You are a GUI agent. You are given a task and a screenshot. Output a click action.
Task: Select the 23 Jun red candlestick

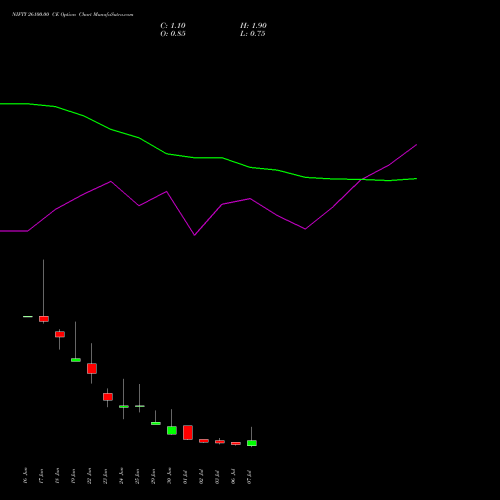coord(108,397)
